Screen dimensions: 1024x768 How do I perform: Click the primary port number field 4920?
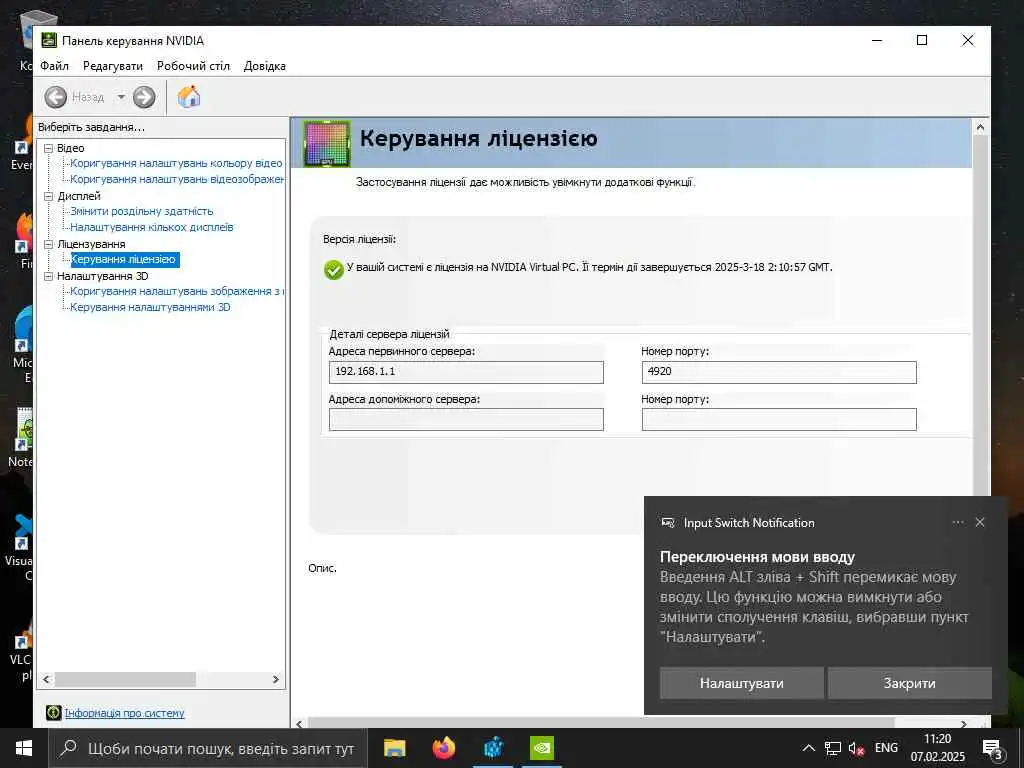tap(779, 372)
